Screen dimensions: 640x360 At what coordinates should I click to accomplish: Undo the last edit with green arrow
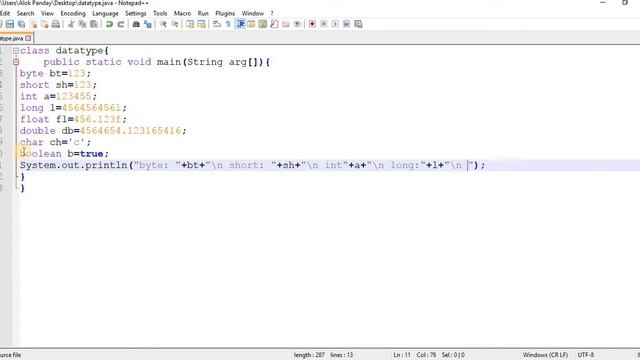pos(109,24)
